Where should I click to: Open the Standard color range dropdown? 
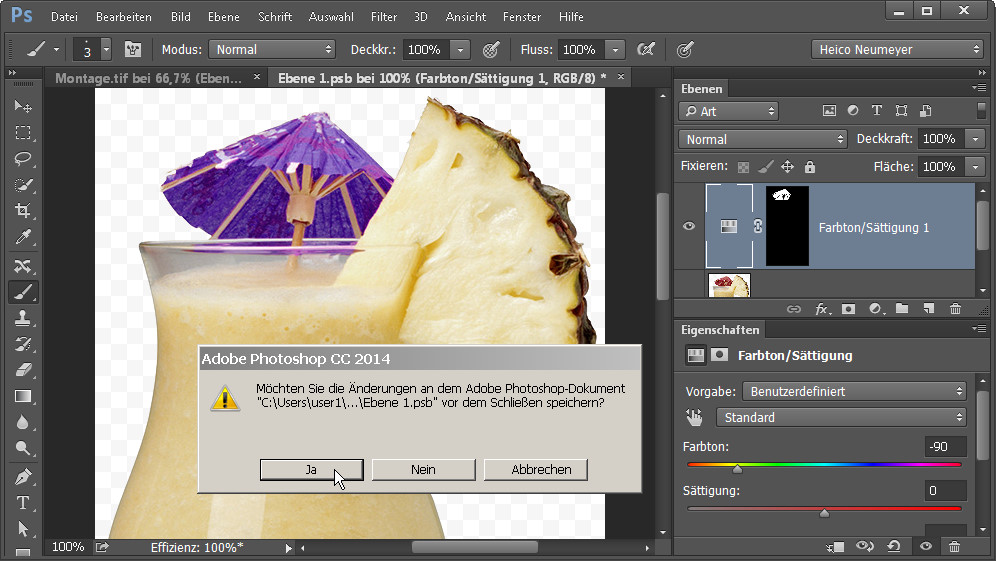[x=841, y=417]
